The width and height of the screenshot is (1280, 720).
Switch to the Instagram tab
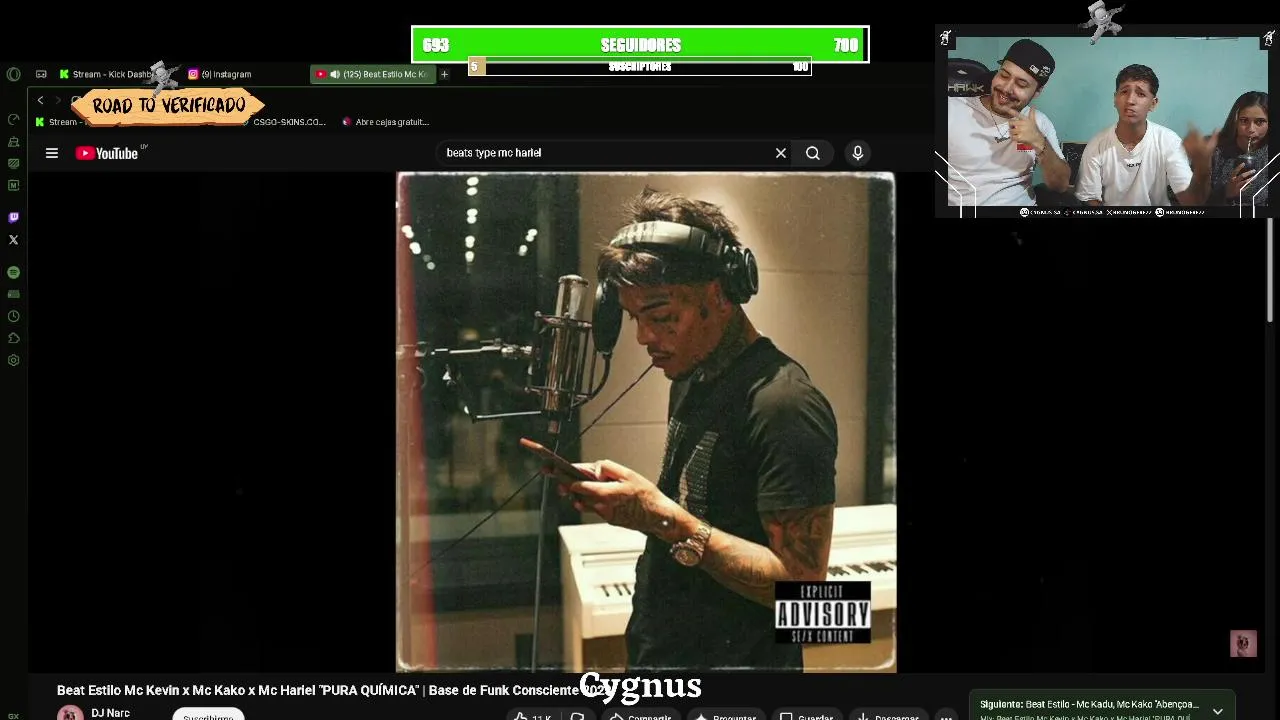click(220, 74)
